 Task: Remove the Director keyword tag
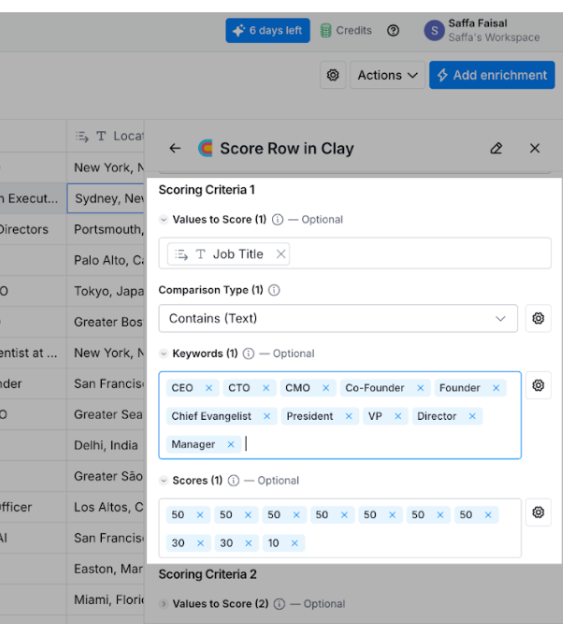point(472,416)
